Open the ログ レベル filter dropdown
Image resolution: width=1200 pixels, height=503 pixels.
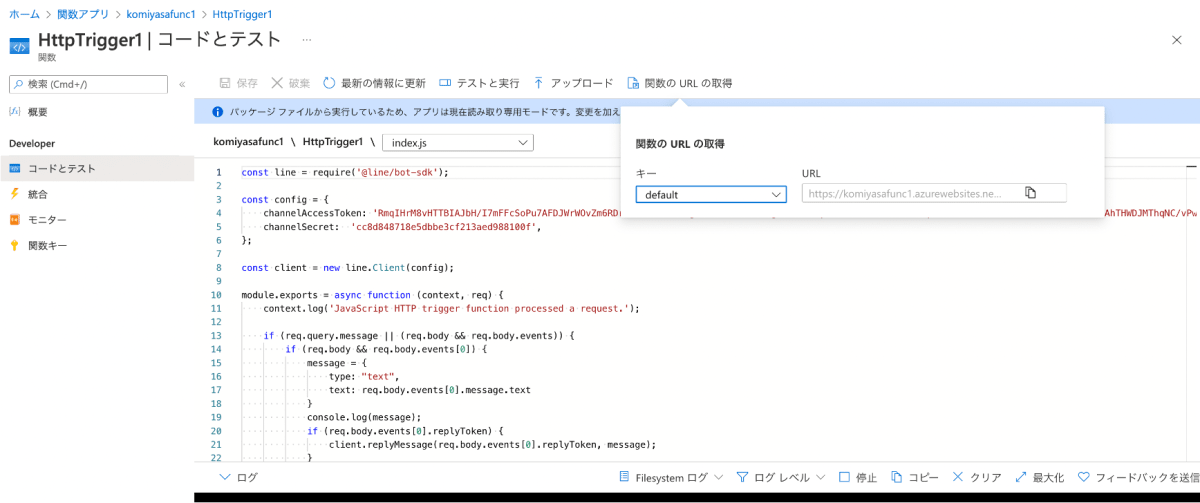coord(780,478)
